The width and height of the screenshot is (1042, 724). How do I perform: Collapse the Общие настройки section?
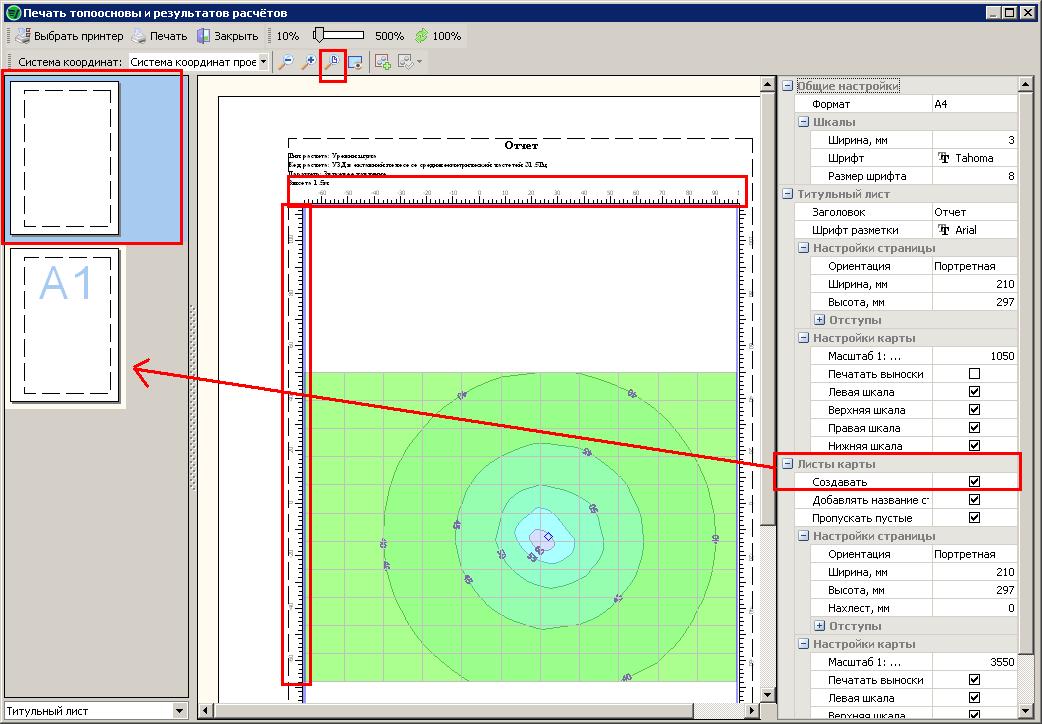pyautogui.click(x=787, y=86)
